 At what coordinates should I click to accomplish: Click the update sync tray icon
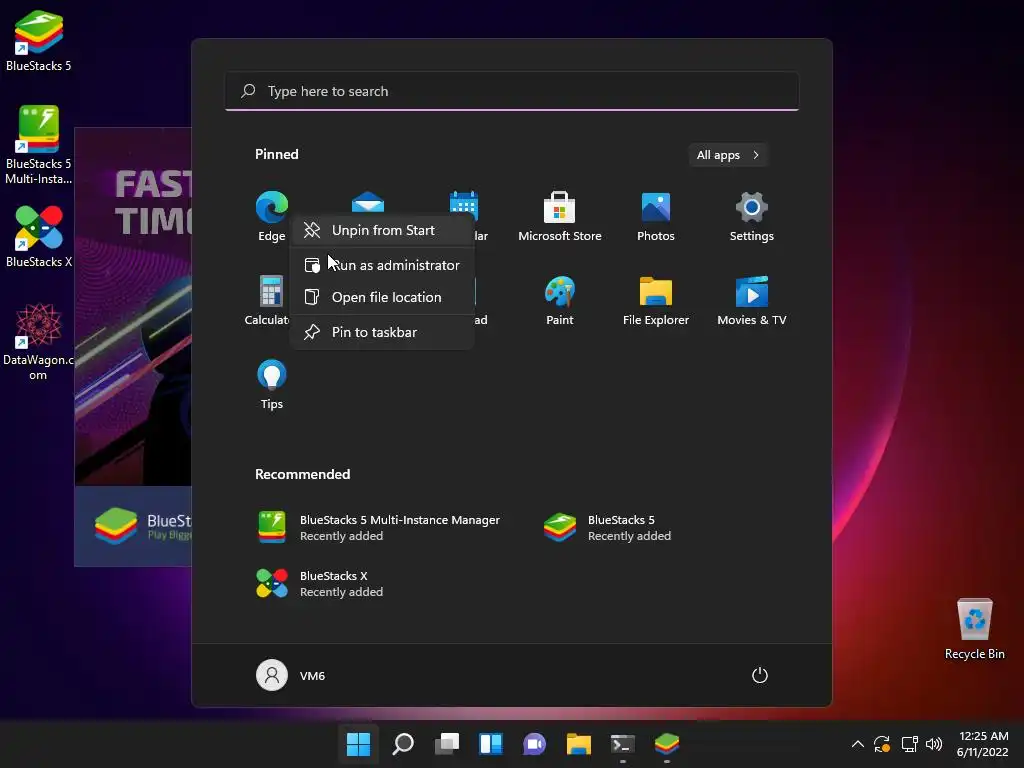(882, 744)
